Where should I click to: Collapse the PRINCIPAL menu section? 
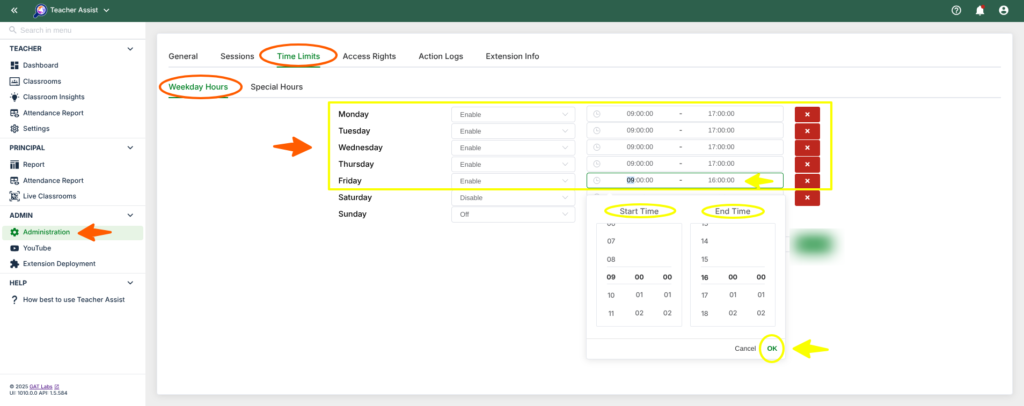point(130,148)
